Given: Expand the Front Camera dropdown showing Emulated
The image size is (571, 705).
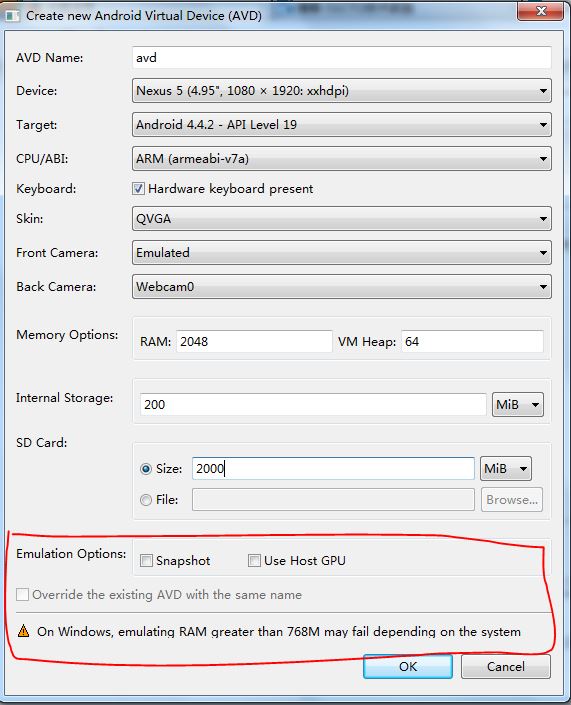Looking at the screenshot, I should [x=342, y=253].
